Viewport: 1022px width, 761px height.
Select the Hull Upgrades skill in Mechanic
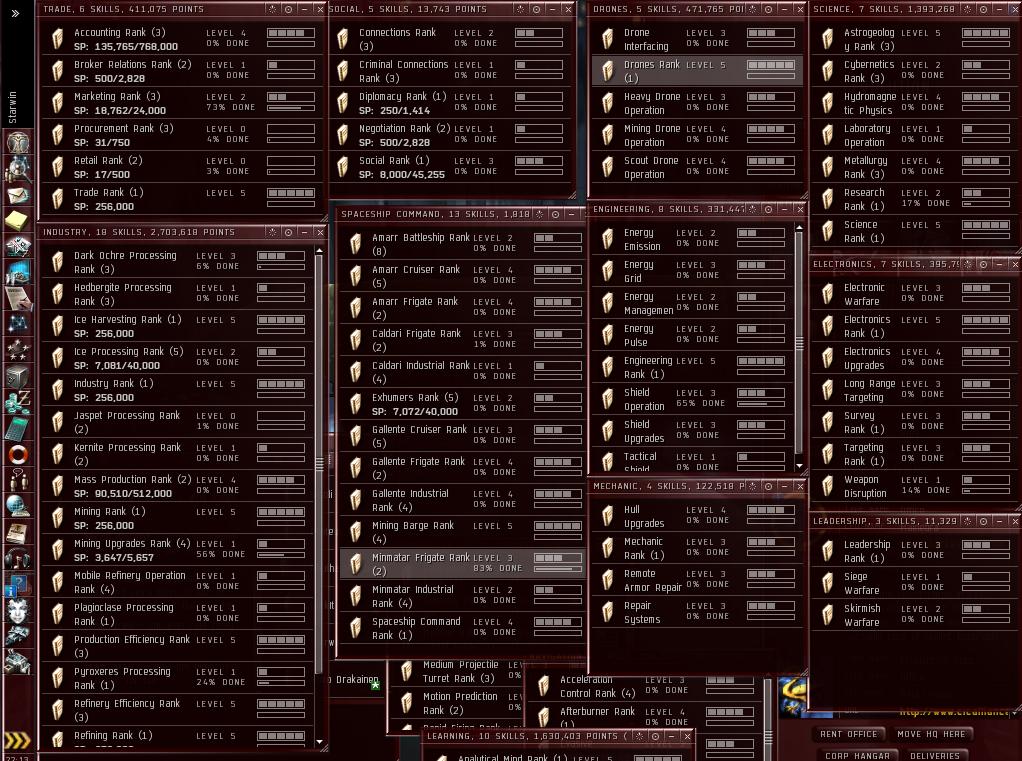697,516
